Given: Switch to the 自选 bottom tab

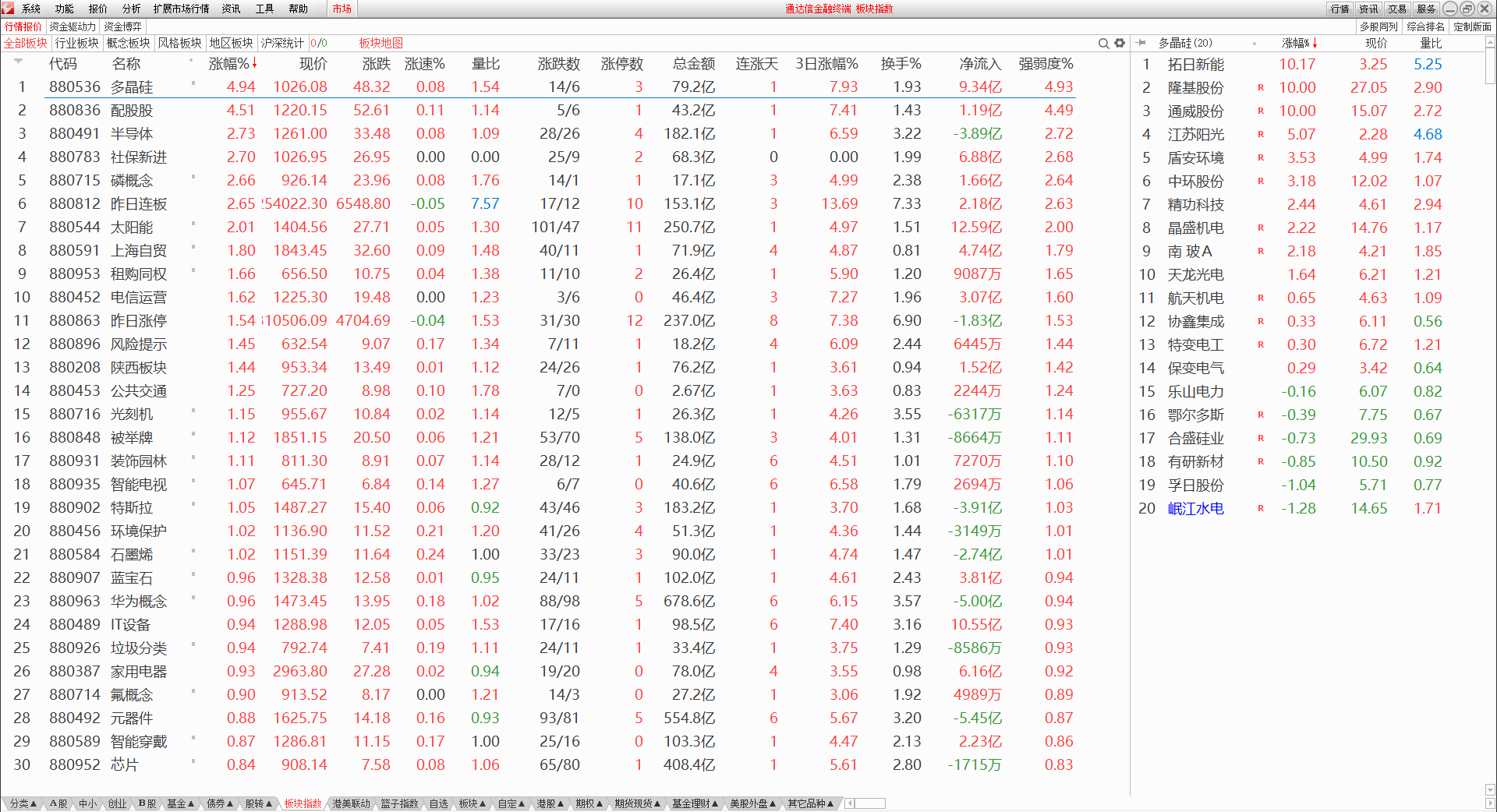Looking at the screenshot, I should click(439, 803).
